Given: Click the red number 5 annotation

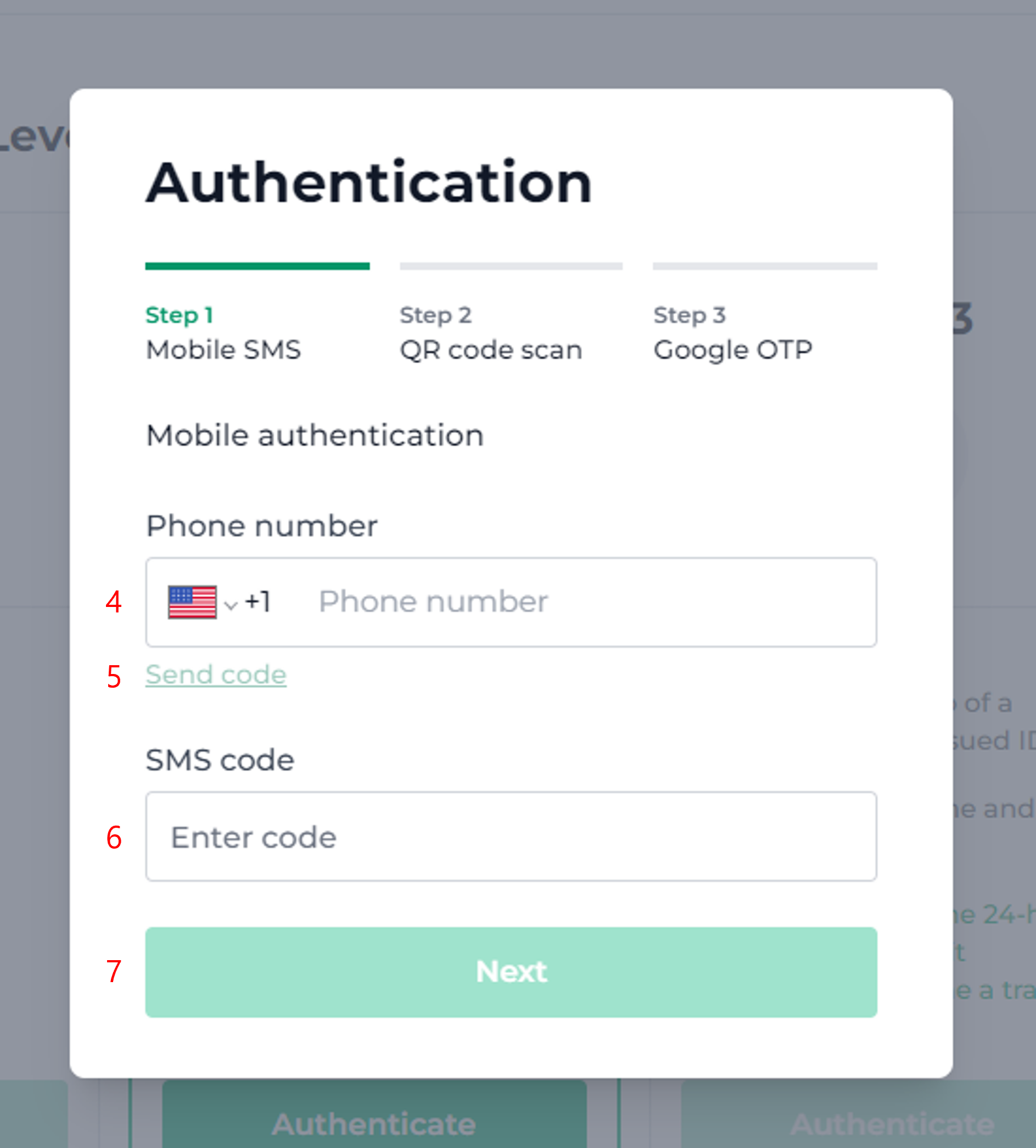Looking at the screenshot, I should click(114, 677).
